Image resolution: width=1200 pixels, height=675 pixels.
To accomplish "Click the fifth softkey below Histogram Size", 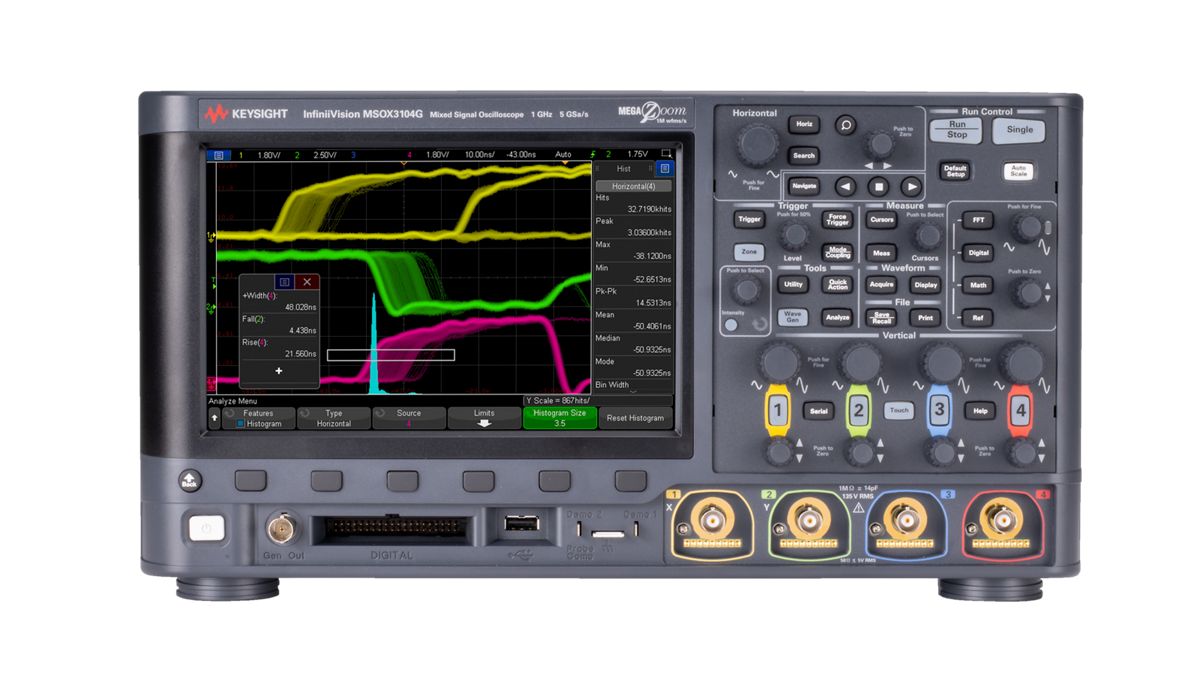I will 554,481.
